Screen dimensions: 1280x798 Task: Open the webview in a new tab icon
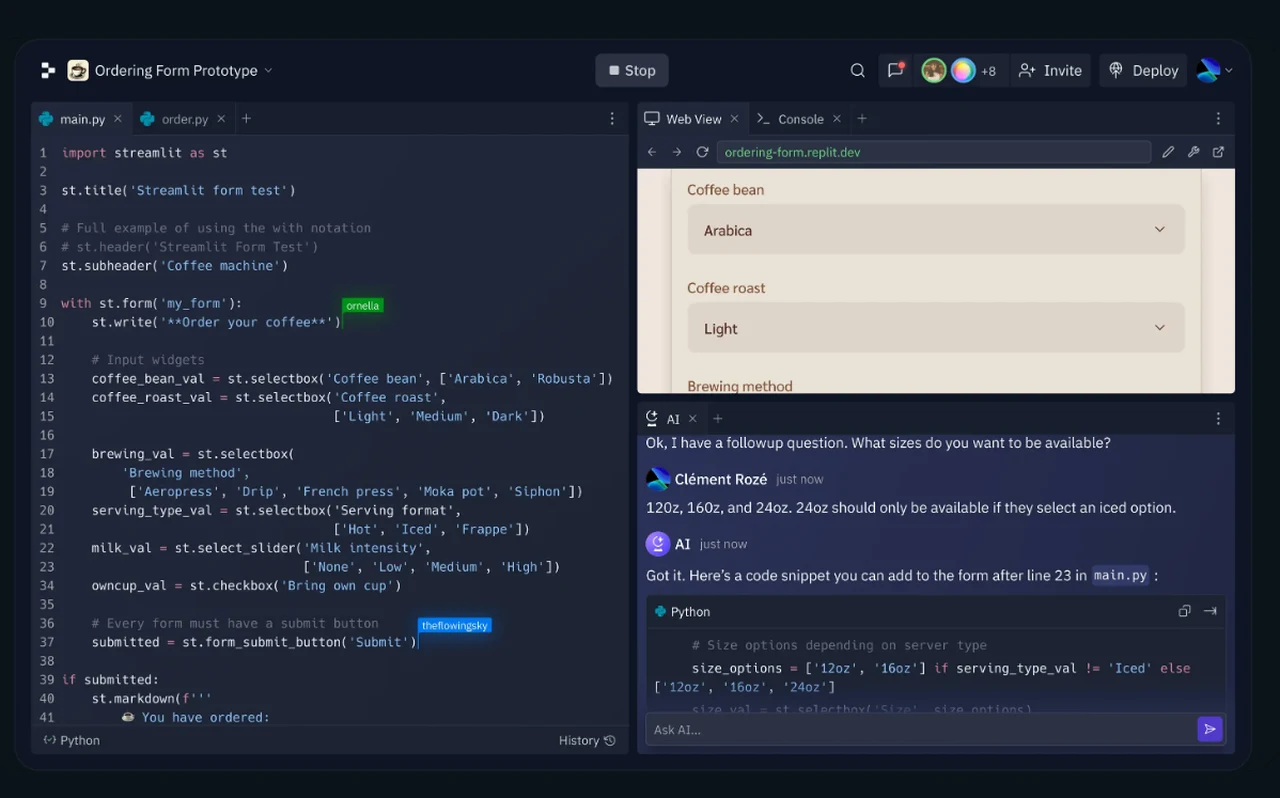pyautogui.click(x=1217, y=151)
